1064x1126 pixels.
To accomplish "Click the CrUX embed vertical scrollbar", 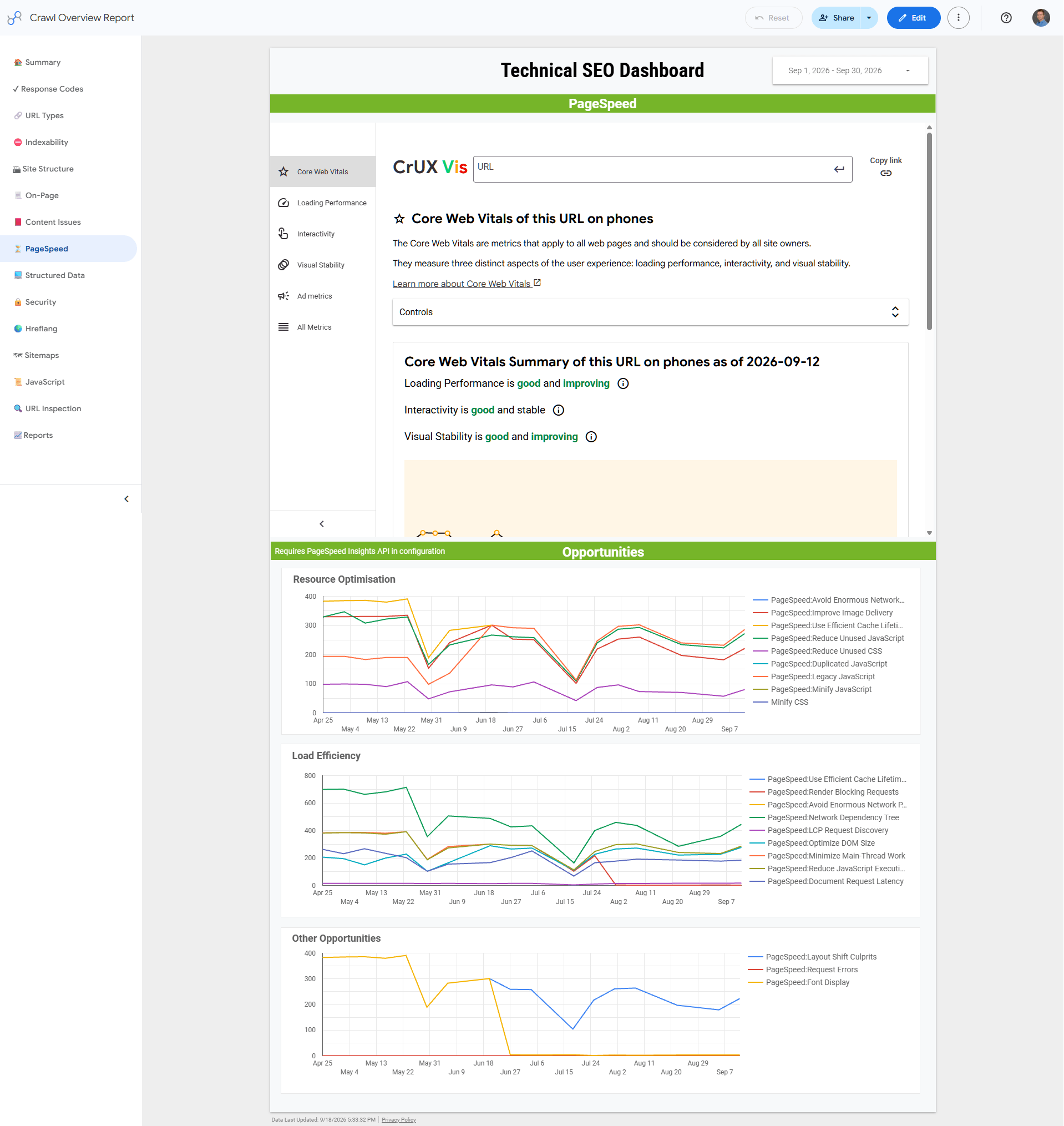I will click(929, 230).
